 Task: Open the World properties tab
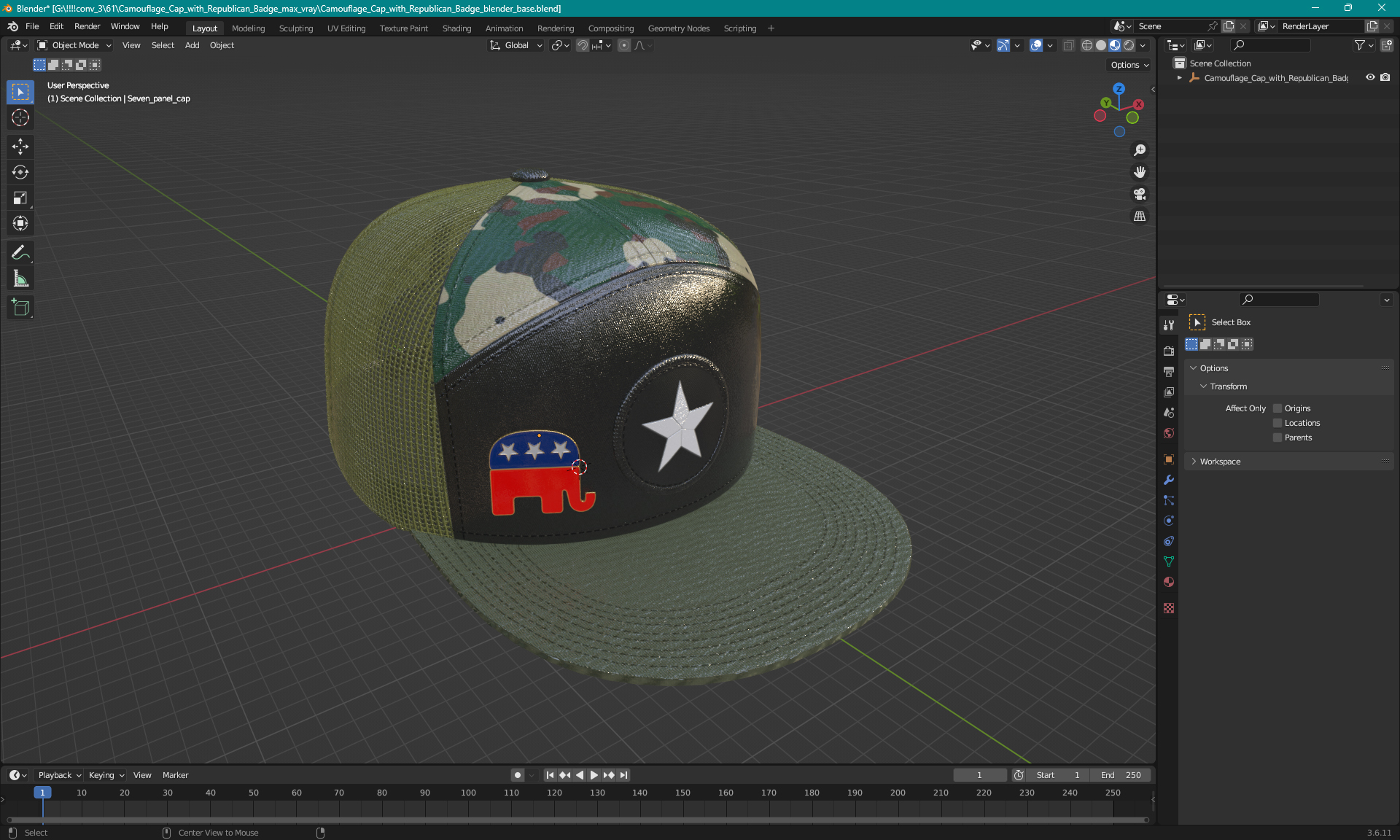[x=1169, y=433]
